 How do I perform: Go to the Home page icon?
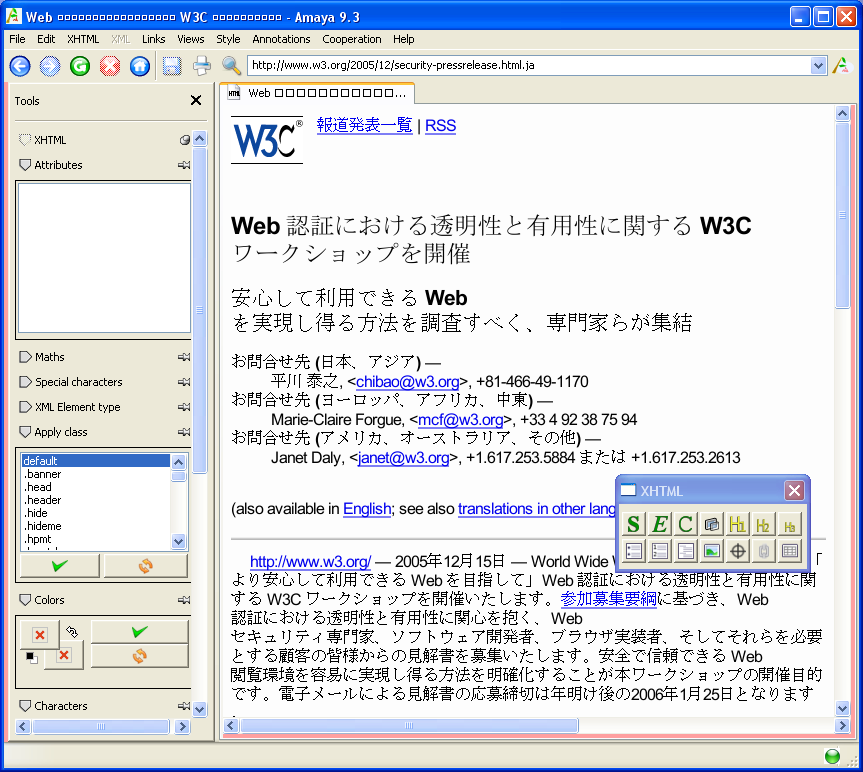click(x=140, y=66)
